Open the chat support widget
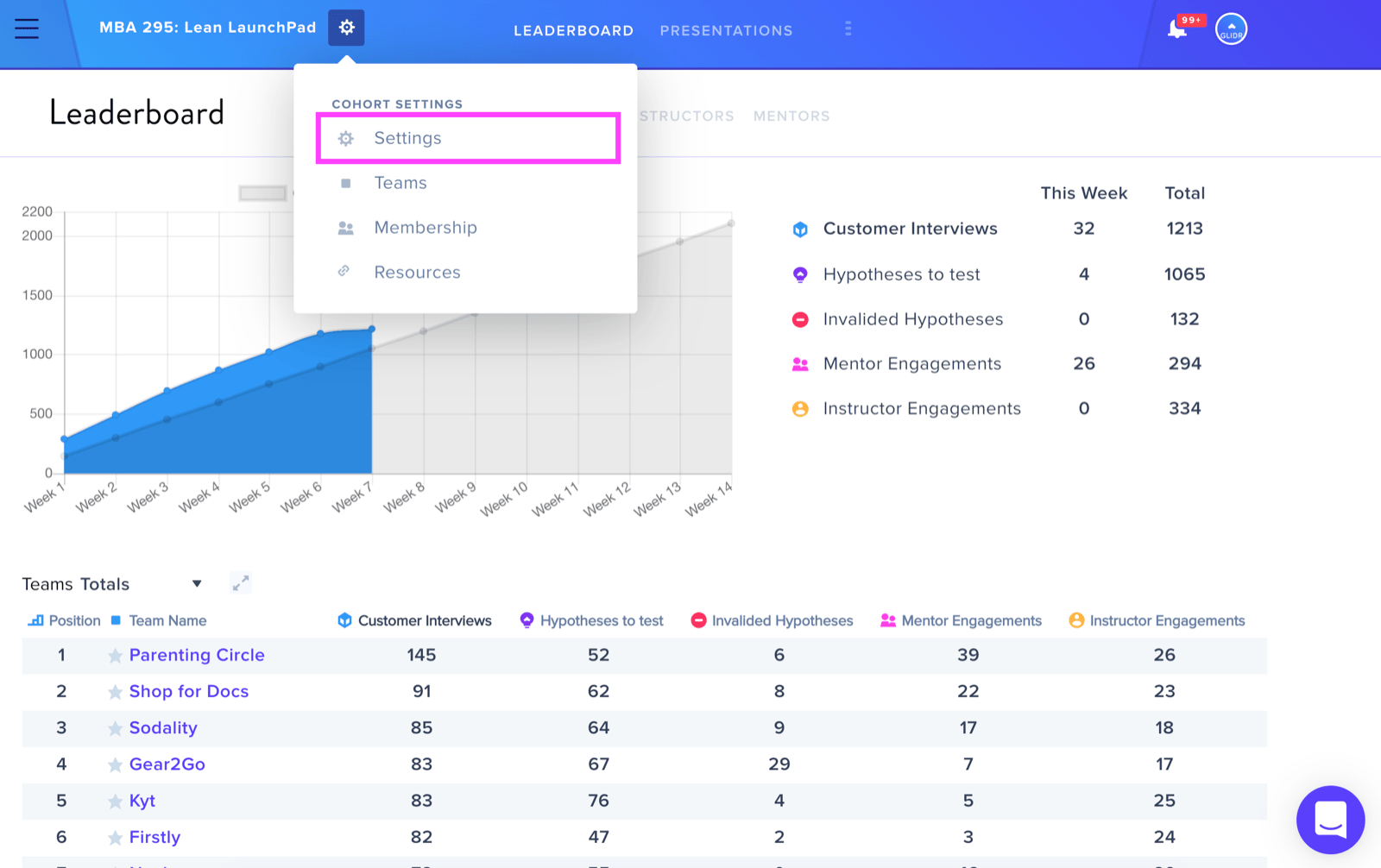The image size is (1381, 868). tap(1330, 820)
